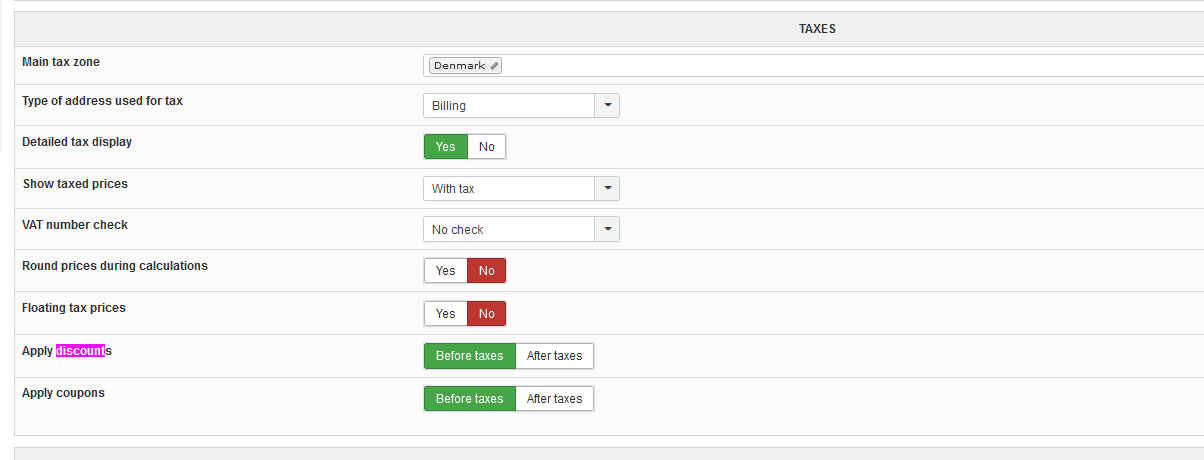Click the "Floating tax prices" label

pos(74,308)
